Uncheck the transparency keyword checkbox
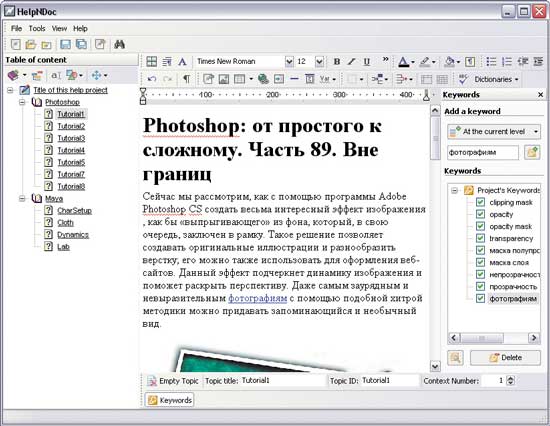 [x=480, y=238]
